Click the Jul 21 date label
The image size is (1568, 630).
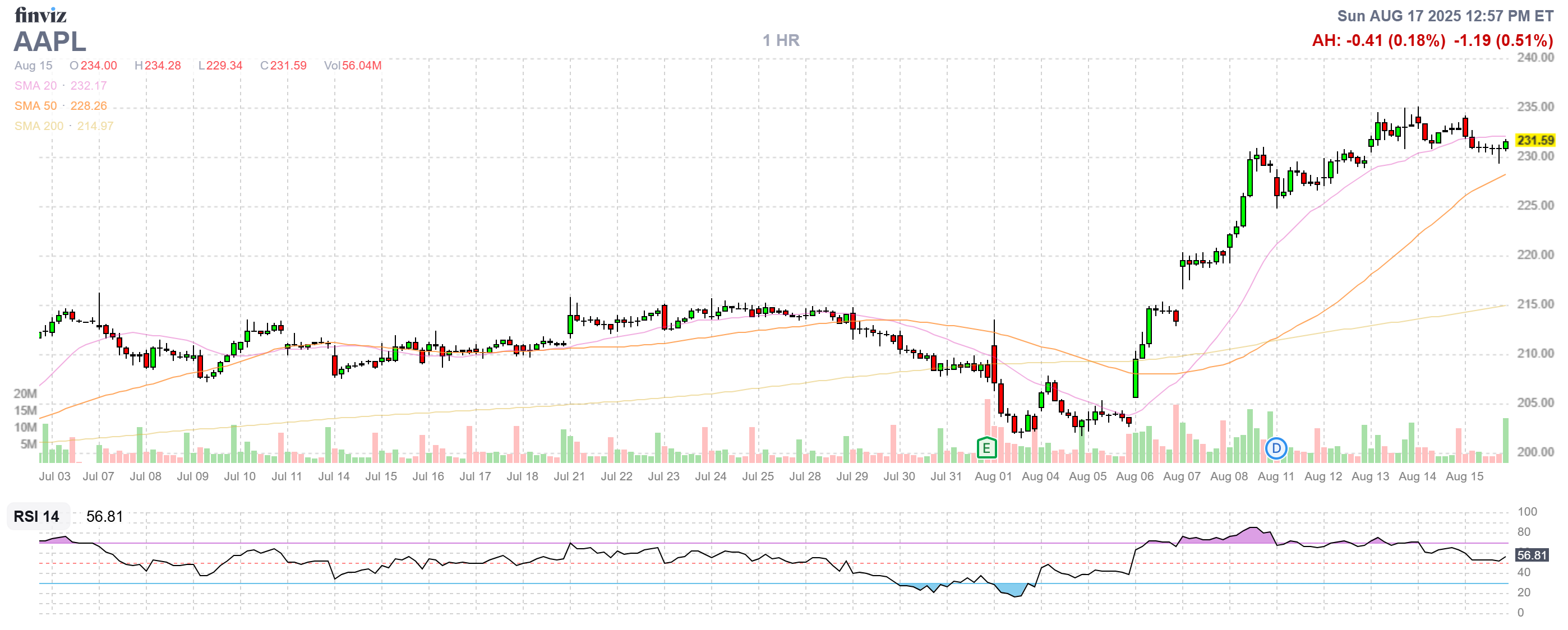pyautogui.click(x=569, y=476)
